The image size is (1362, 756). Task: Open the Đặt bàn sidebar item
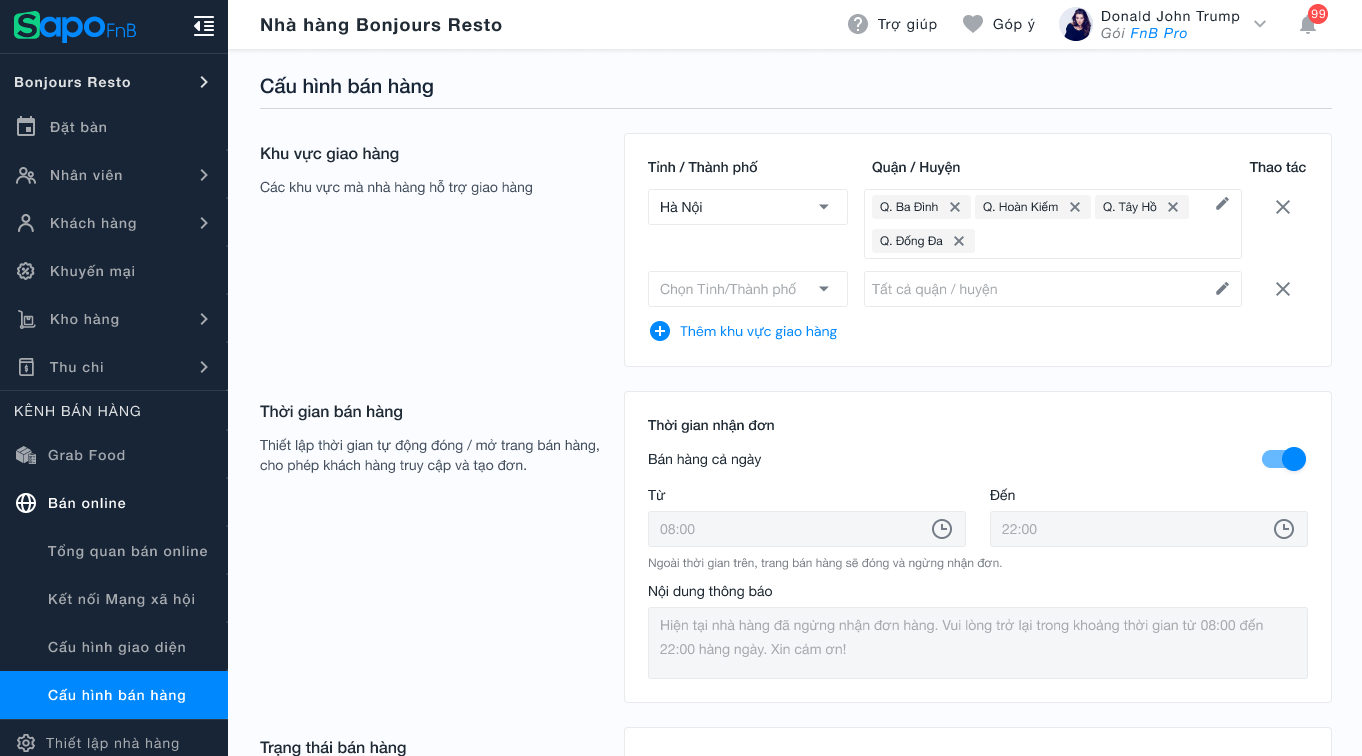[78, 127]
